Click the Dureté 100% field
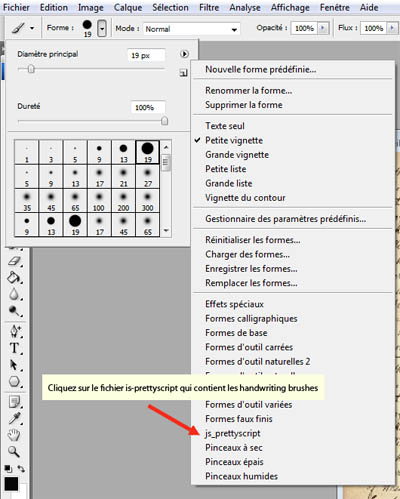This screenshot has width=400, height=499. tap(148, 107)
